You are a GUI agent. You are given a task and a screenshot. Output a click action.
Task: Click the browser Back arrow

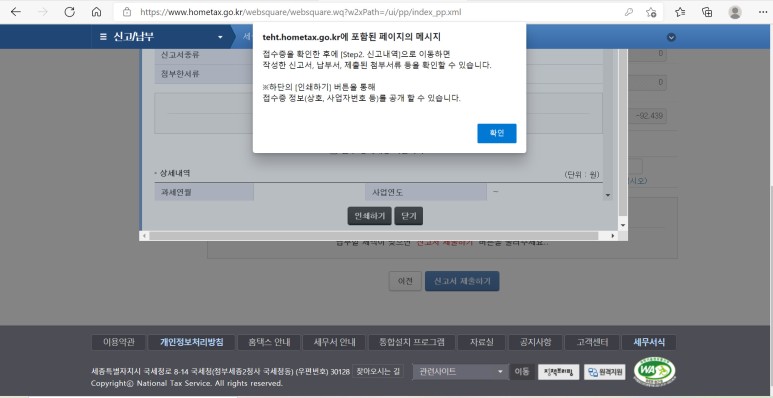click(x=16, y=12)
